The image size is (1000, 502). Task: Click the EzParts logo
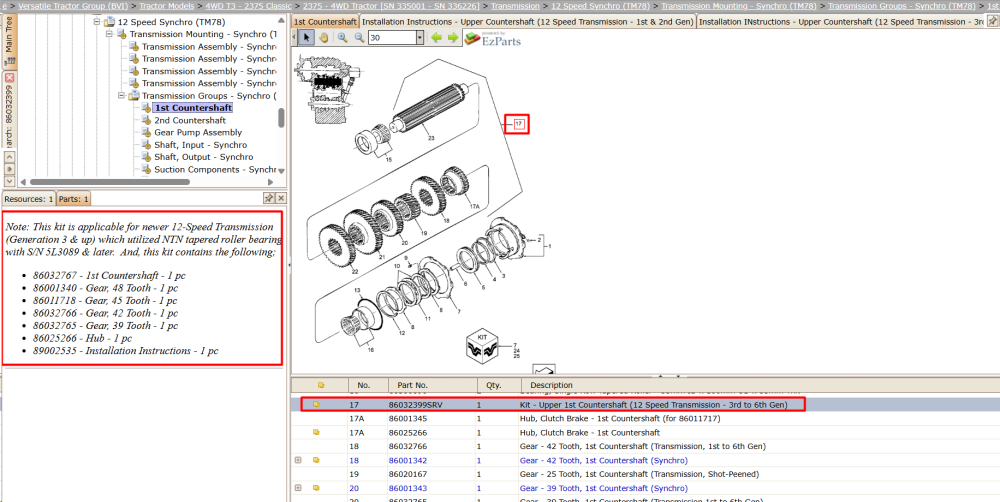pos(492,39)
